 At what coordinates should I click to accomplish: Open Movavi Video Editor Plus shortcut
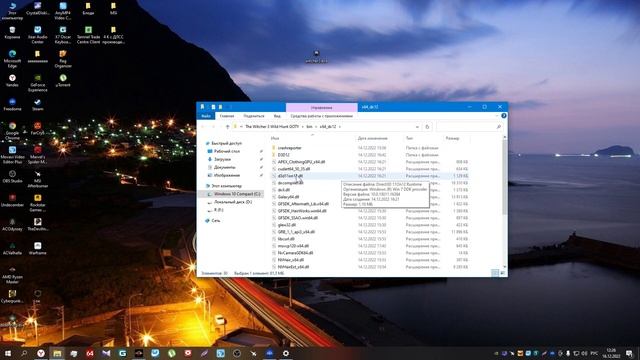coord(12,155)
